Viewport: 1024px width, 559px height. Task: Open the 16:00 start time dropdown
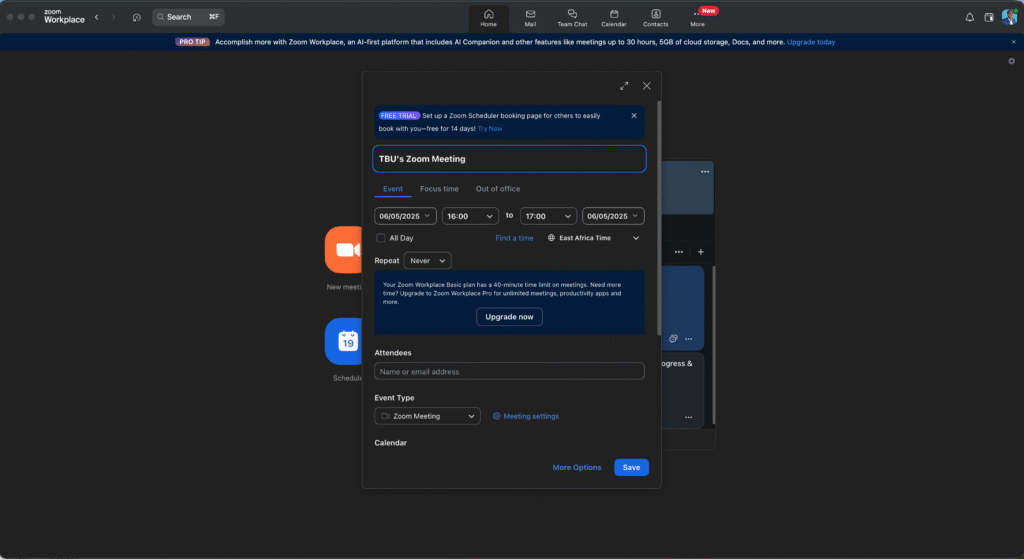click(x=470, y=216)
